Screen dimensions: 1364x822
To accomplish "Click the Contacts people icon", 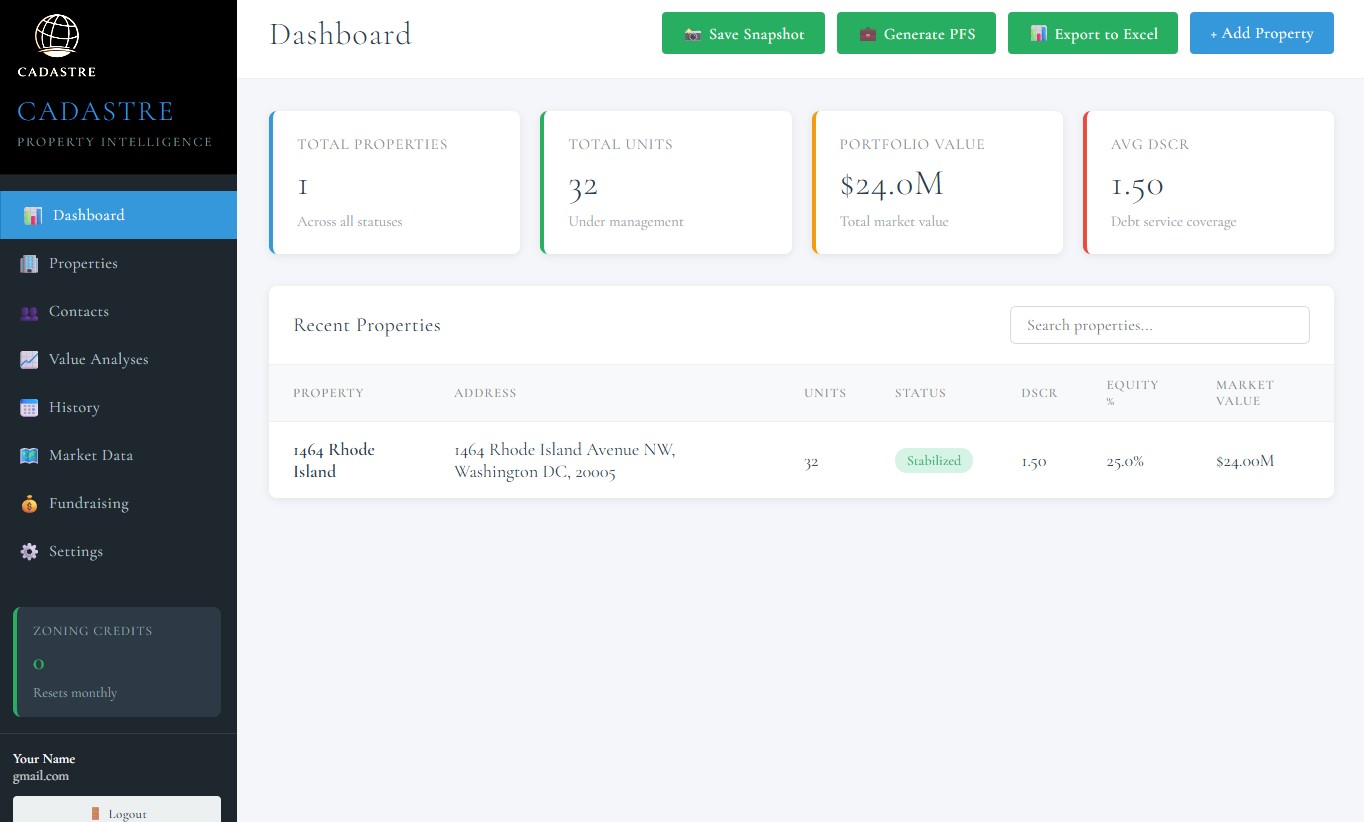I will (x=31, y=311).
